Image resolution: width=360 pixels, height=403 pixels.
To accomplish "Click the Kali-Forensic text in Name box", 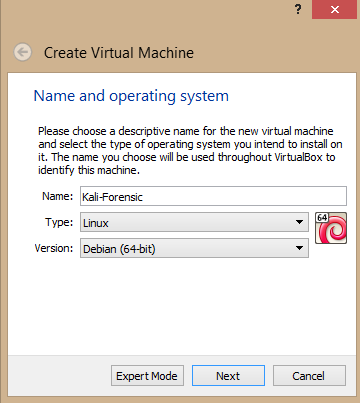I will tap(112, 197).
